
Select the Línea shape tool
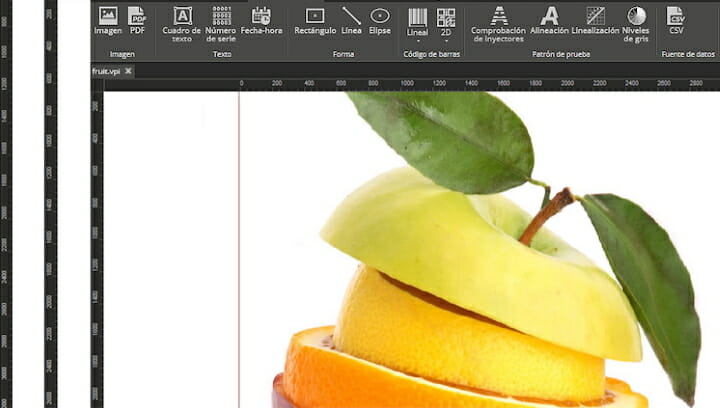point(351,21)
